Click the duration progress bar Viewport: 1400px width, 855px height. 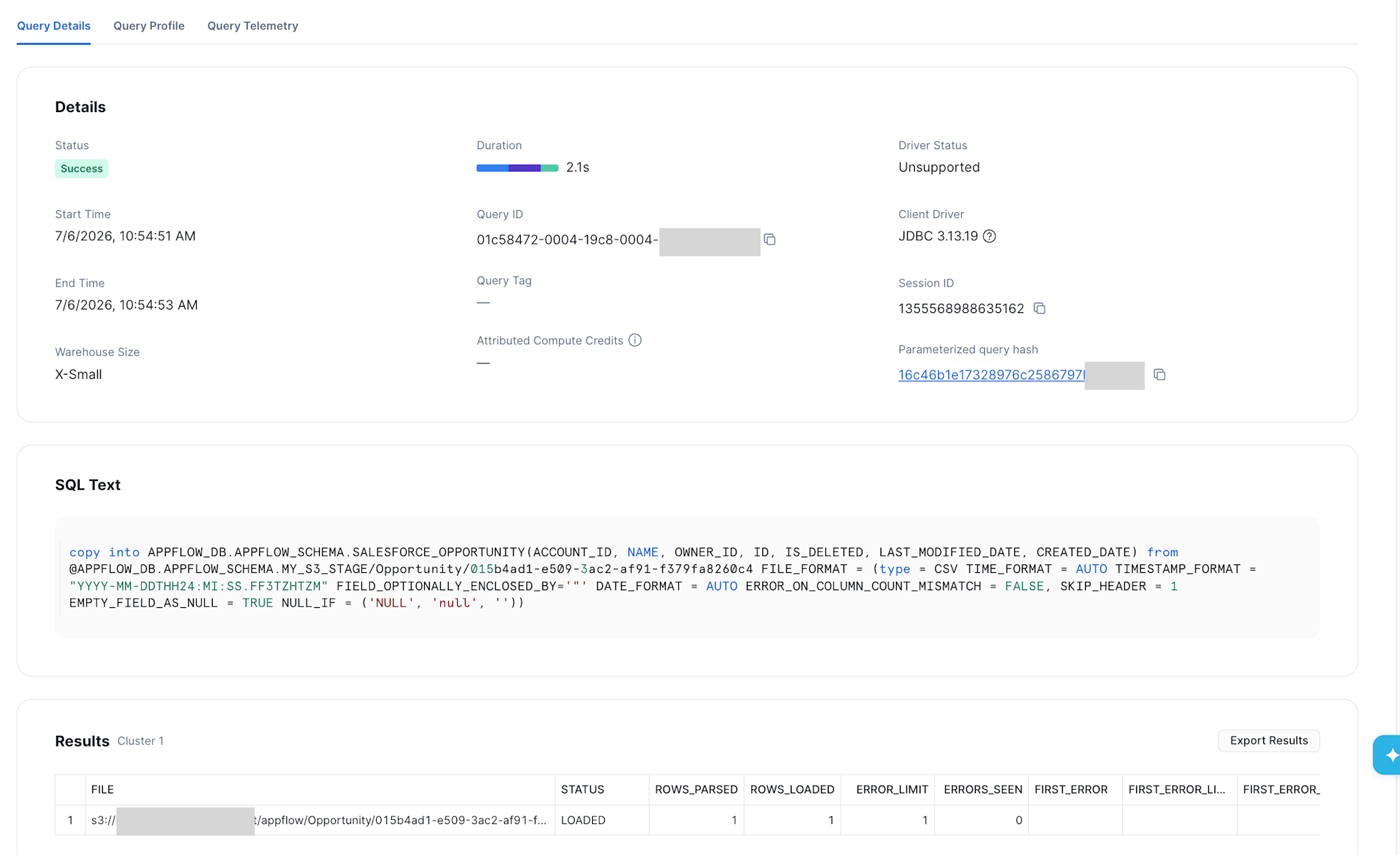pyautogui.click(x=517, y=168)
